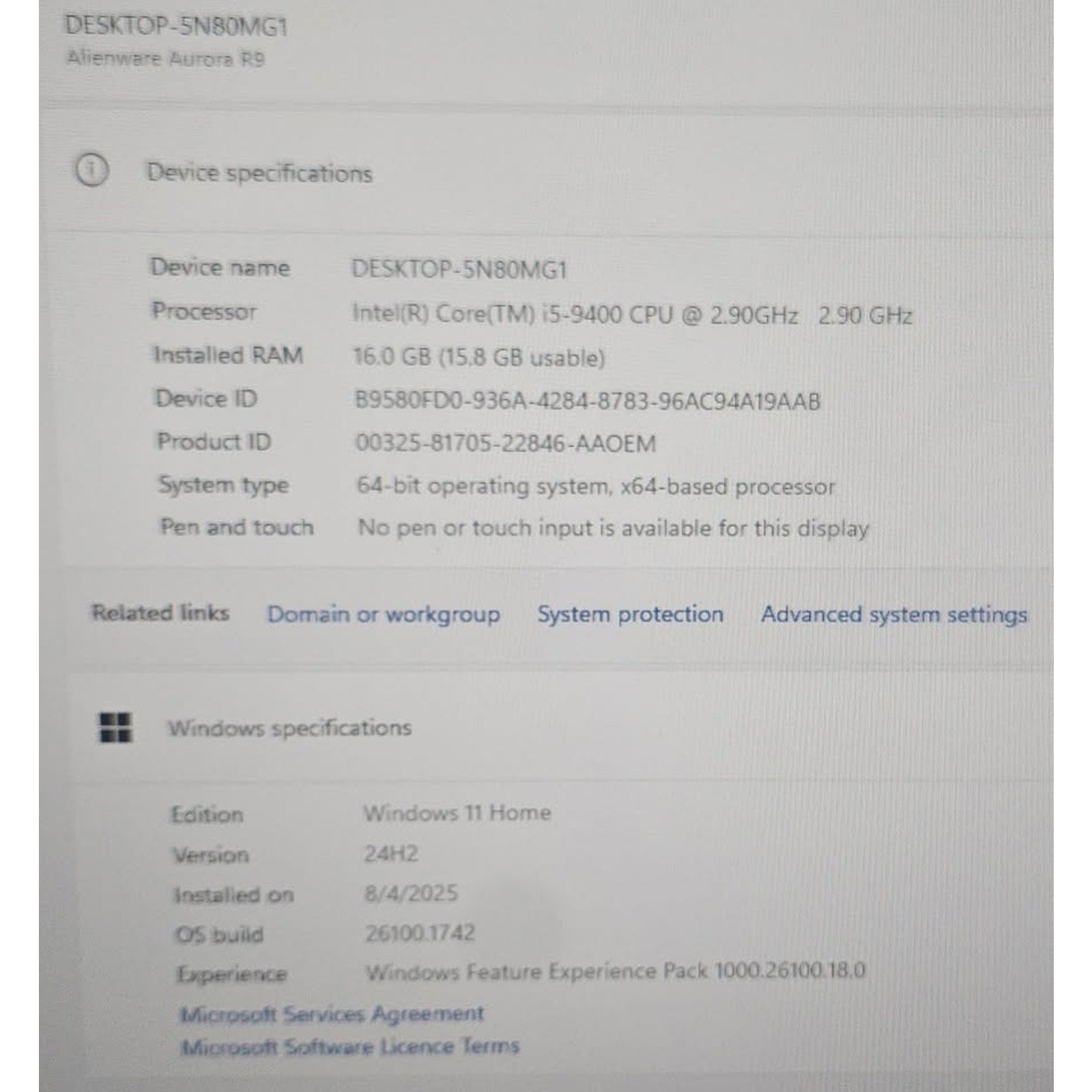Image resolution: width=1092 pixels, height=1092 pixels.
Task: Click the Intel Core i5-9400 processor value
Action: (x=631, y=315)
